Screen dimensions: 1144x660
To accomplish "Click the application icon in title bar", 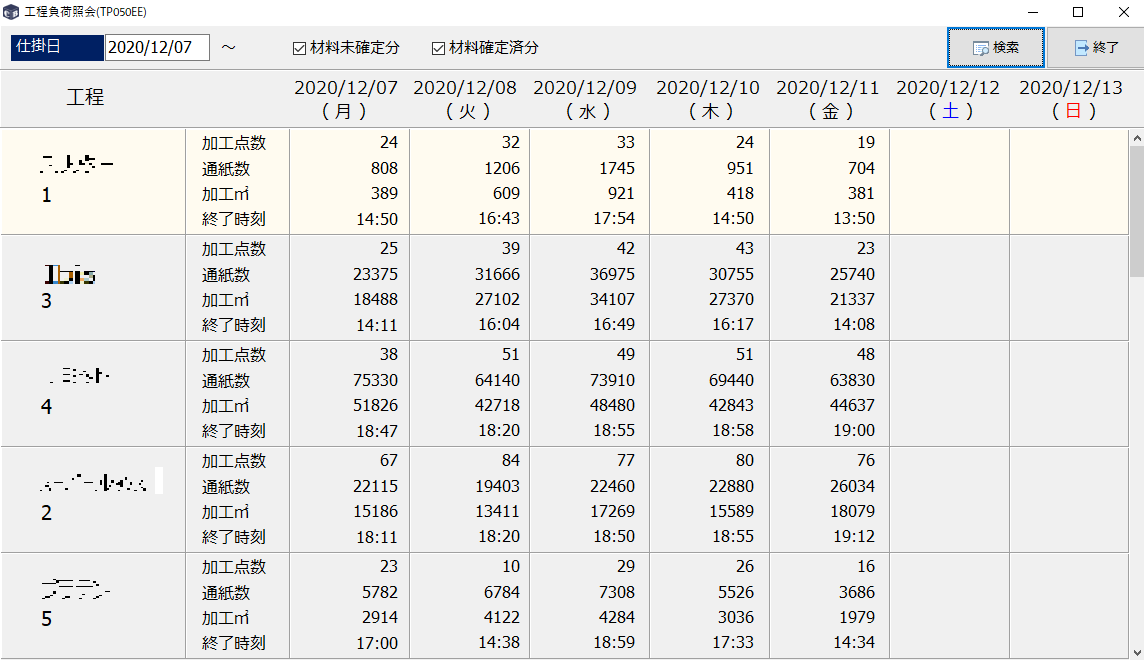I will point(11,12).
